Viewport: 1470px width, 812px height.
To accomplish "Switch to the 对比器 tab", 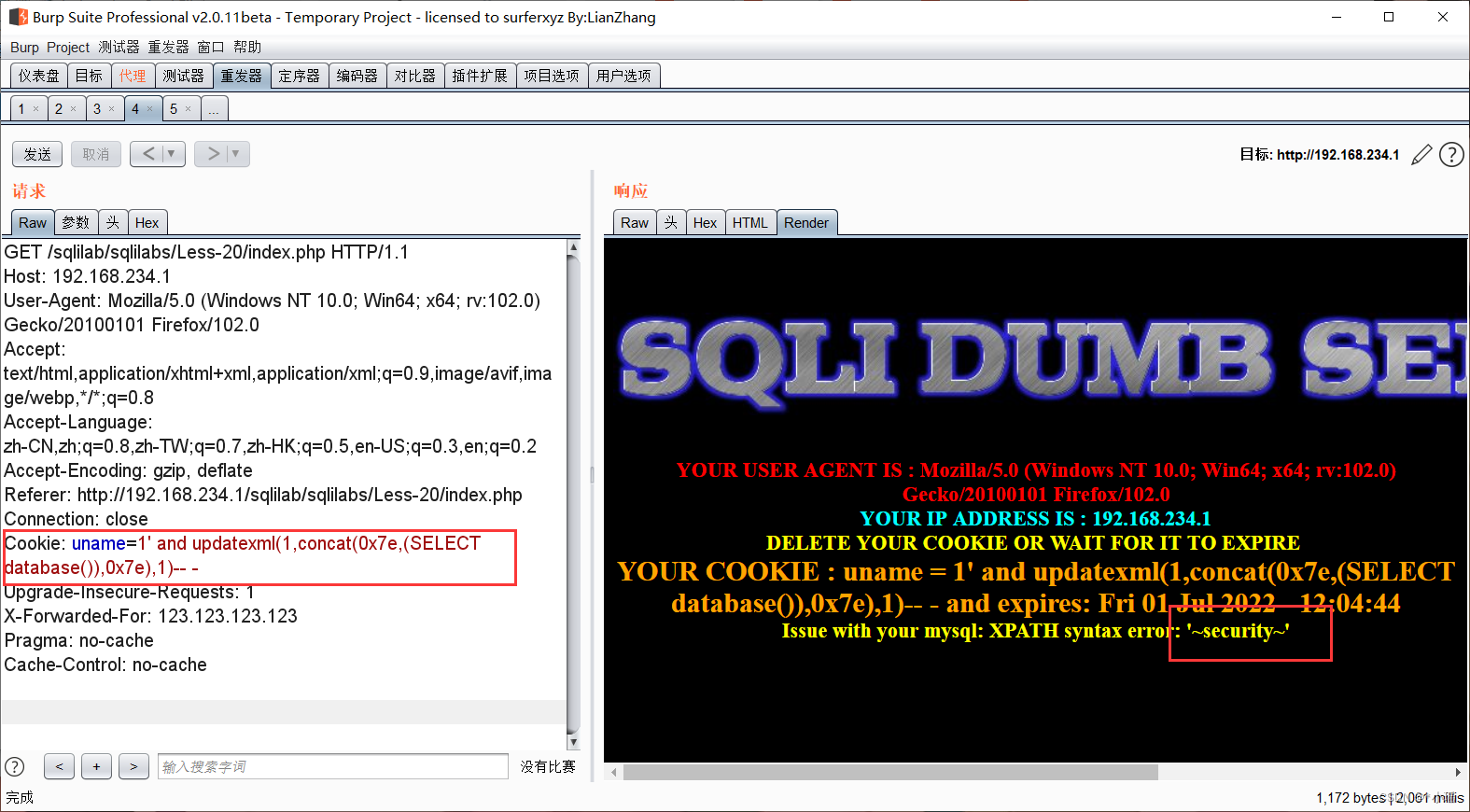I will (x=414, y=76).
